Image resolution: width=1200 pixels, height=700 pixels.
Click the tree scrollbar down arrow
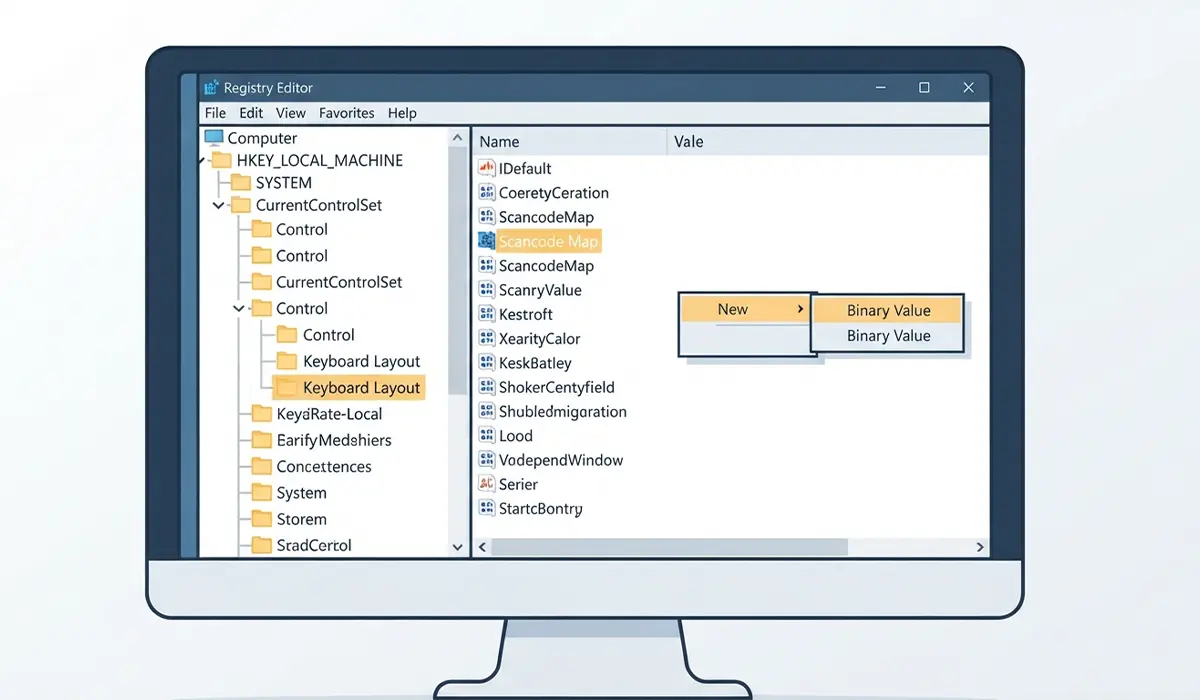pyautogui.click(x=457, y=547)
